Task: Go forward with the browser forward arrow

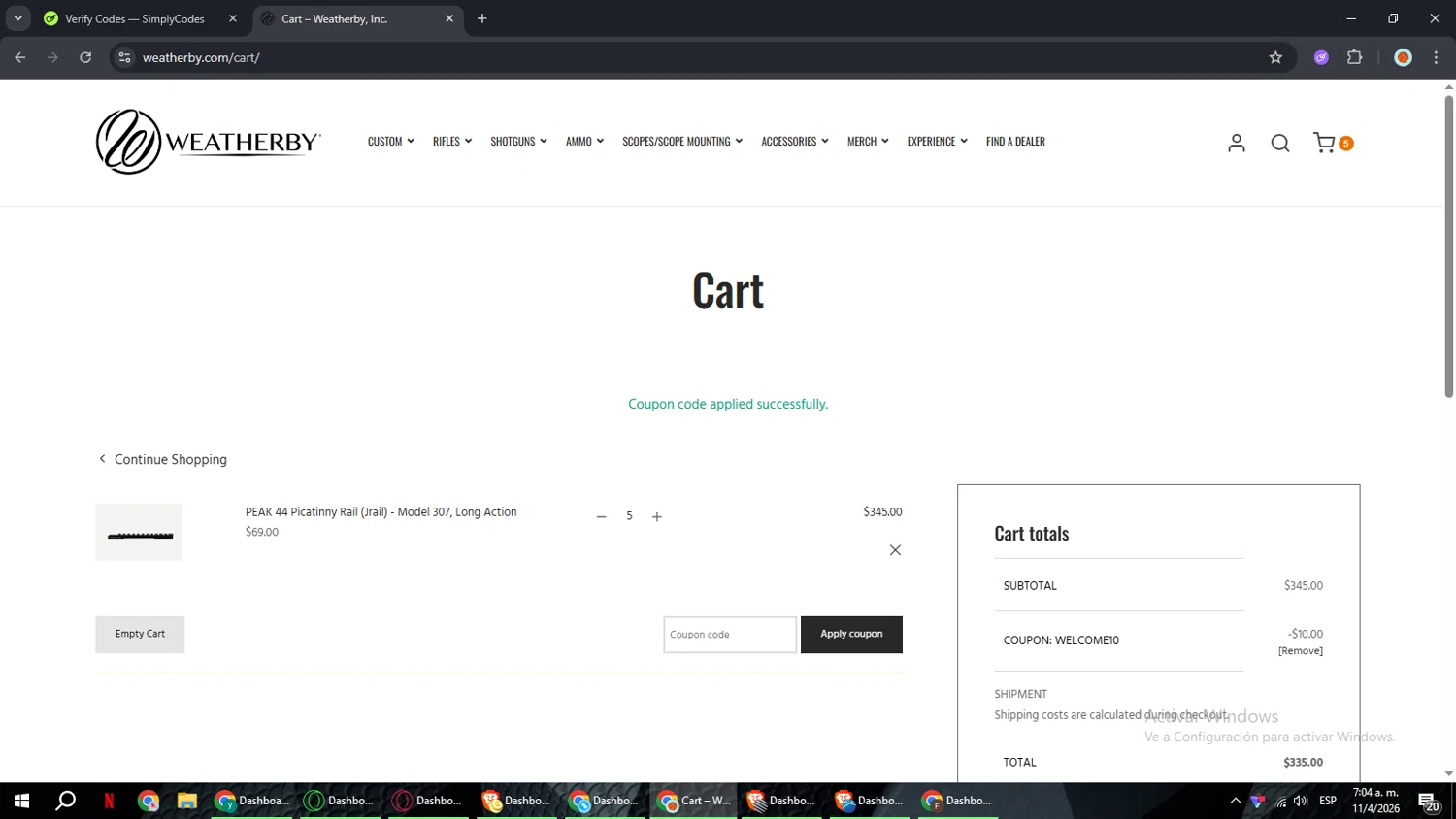Action: (x=52, y=57)
